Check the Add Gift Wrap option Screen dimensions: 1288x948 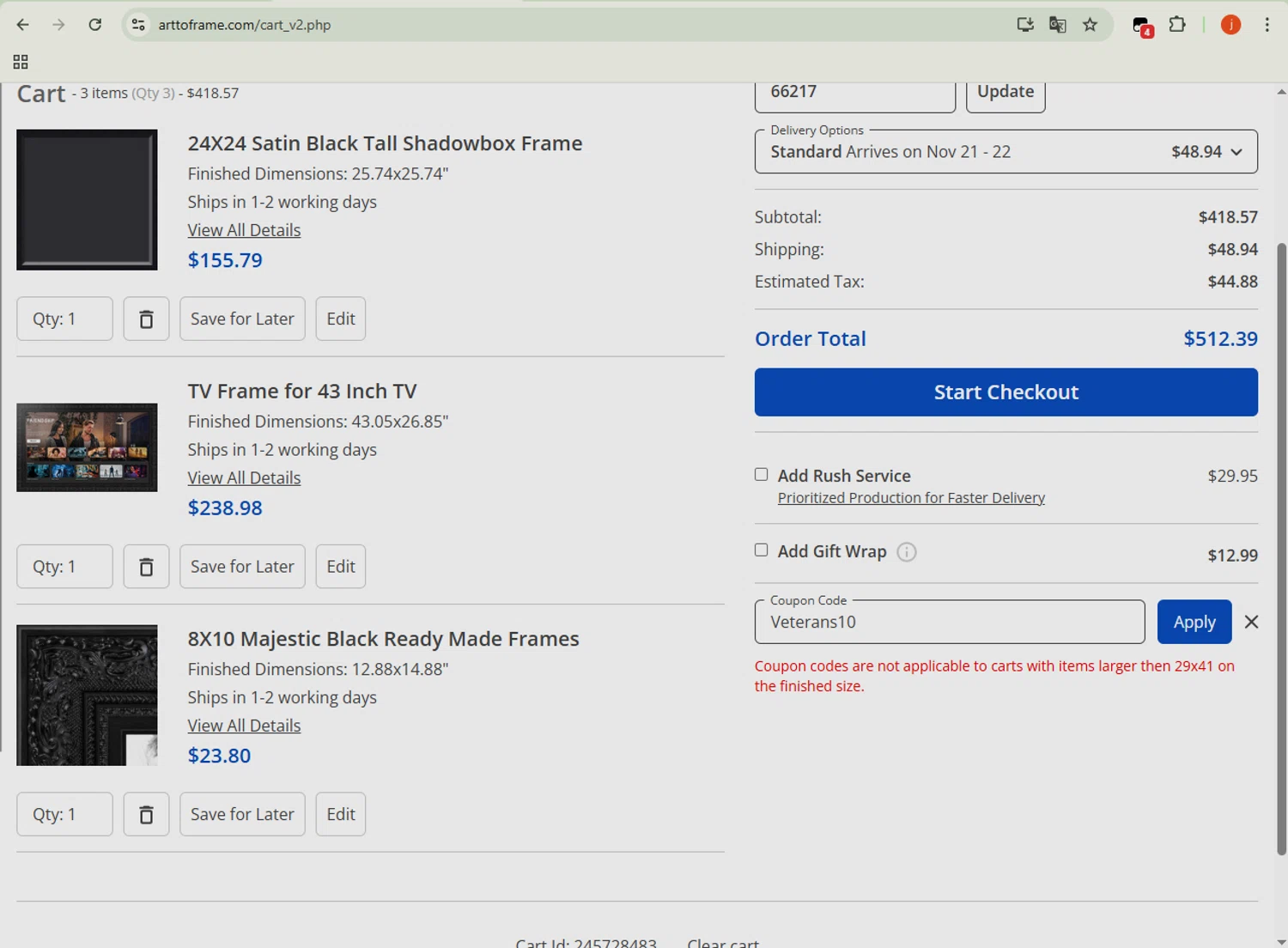[762, 550]
